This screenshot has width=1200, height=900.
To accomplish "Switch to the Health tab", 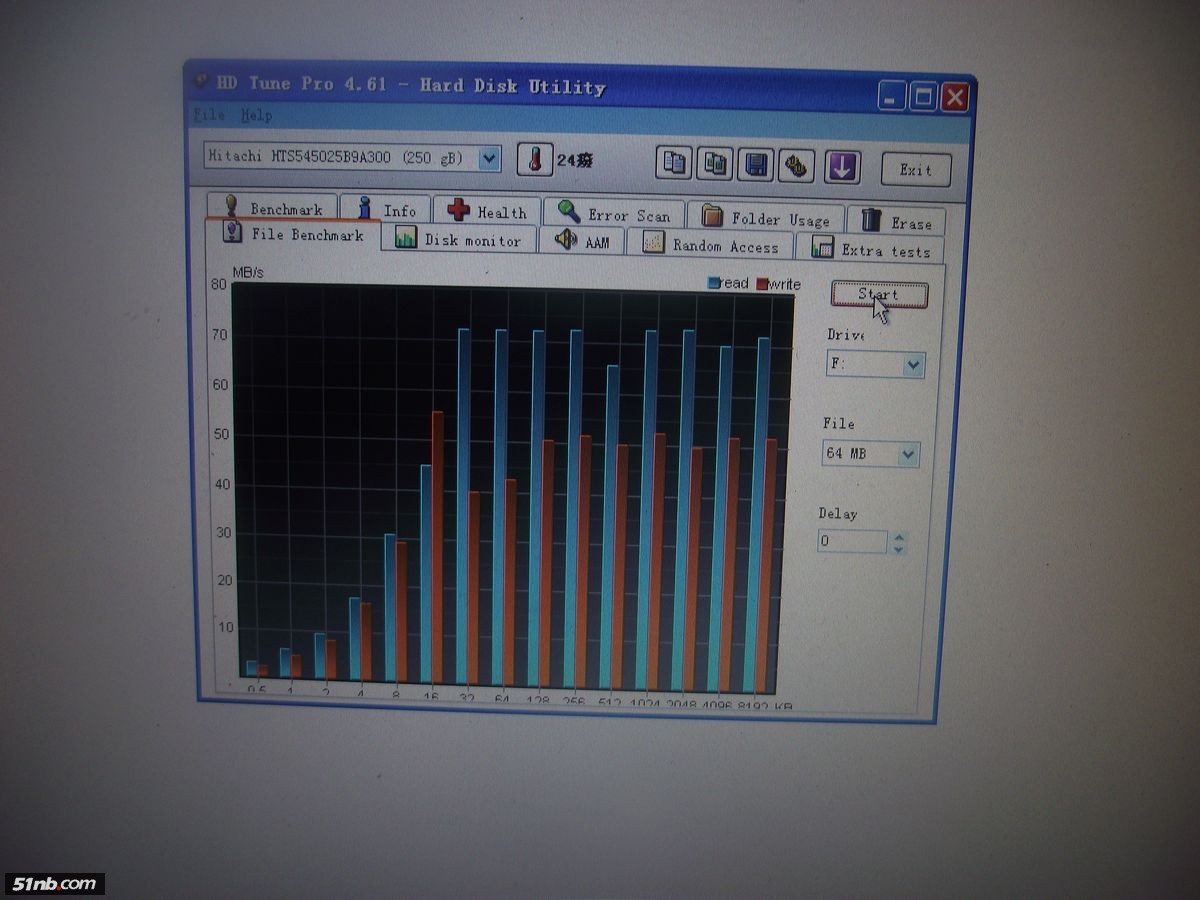I will click(488, 212).
